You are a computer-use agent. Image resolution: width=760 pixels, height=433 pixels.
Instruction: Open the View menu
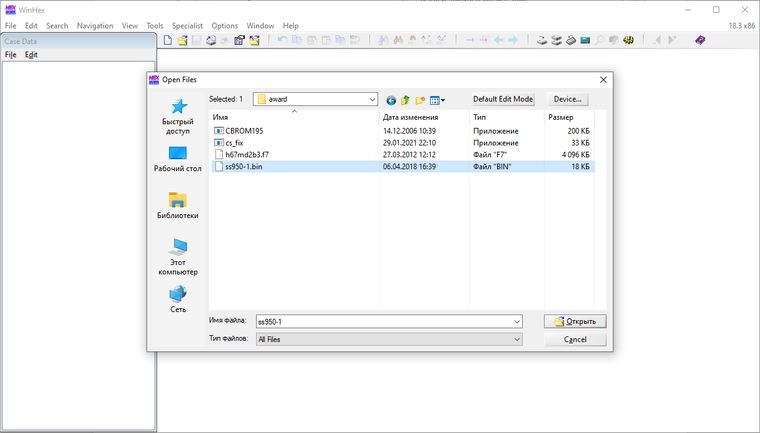130,26
